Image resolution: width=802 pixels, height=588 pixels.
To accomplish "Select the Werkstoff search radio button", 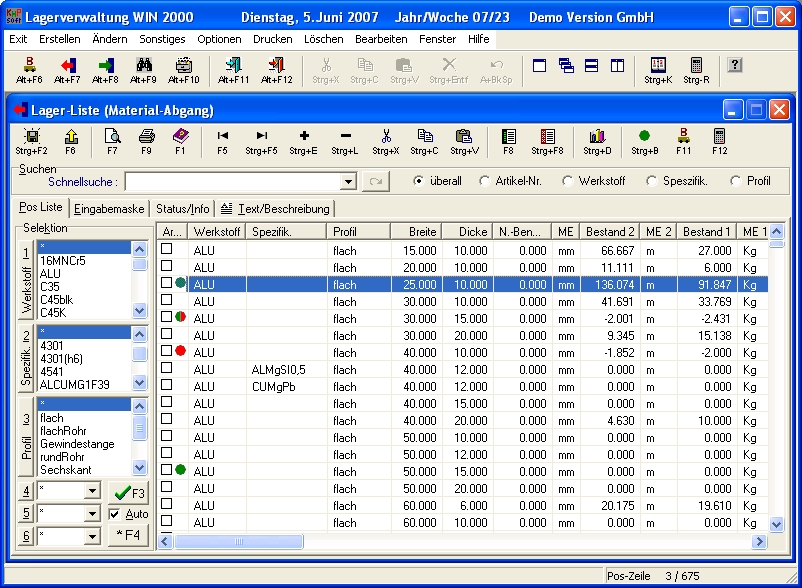I will [567, 181].
